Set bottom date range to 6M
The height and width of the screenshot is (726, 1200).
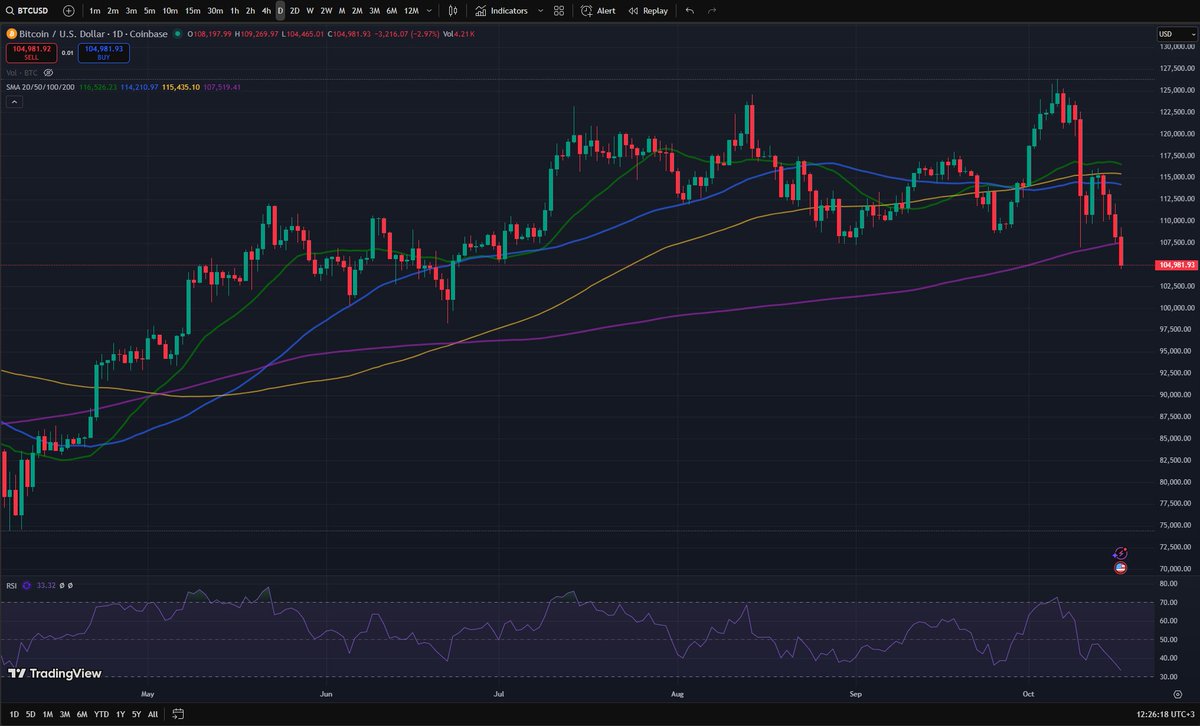pos(82,713)
